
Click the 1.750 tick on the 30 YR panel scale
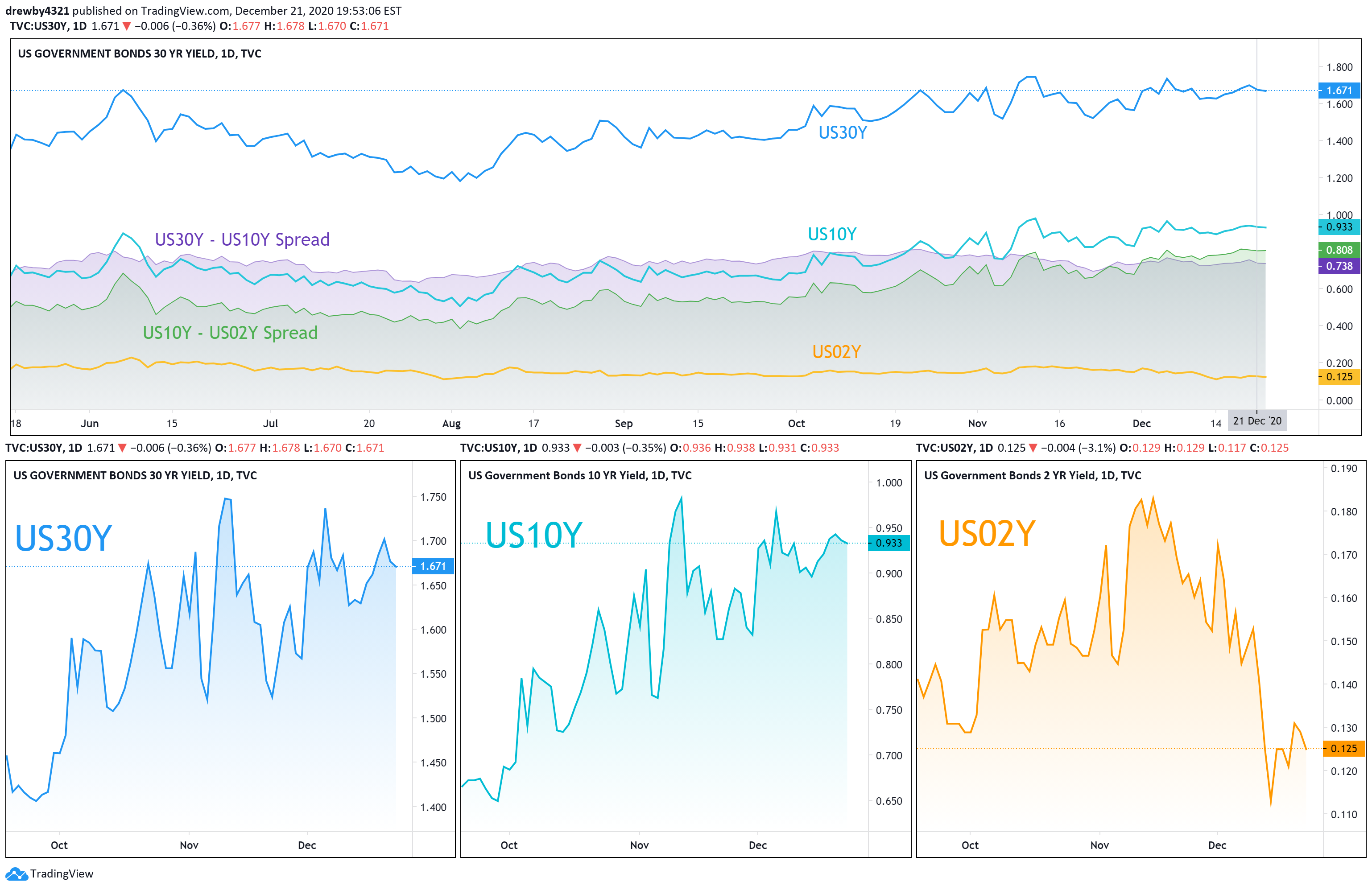click(x=433, y=497)
